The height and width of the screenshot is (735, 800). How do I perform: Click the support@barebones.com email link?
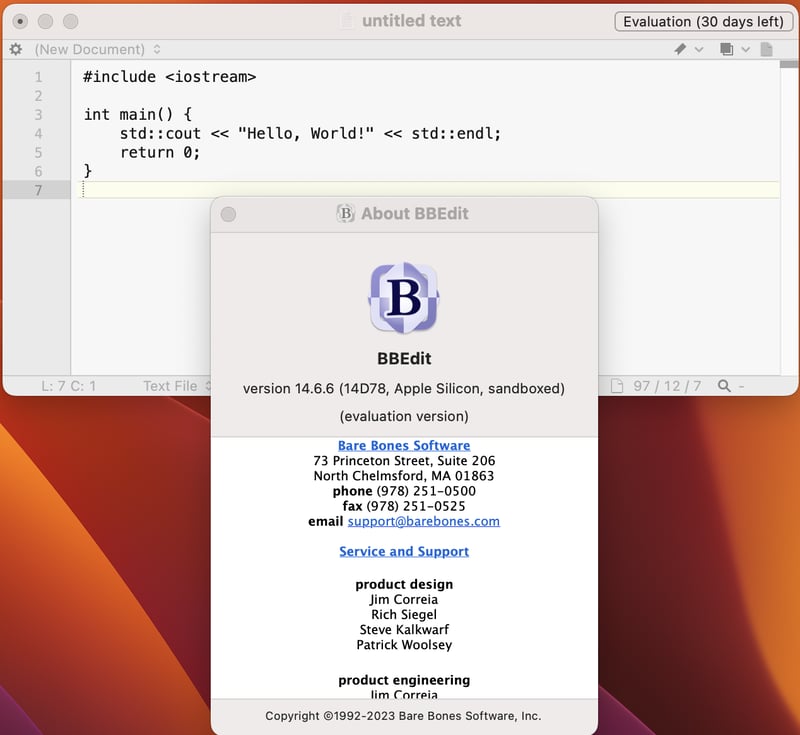(x=423, y=521)
